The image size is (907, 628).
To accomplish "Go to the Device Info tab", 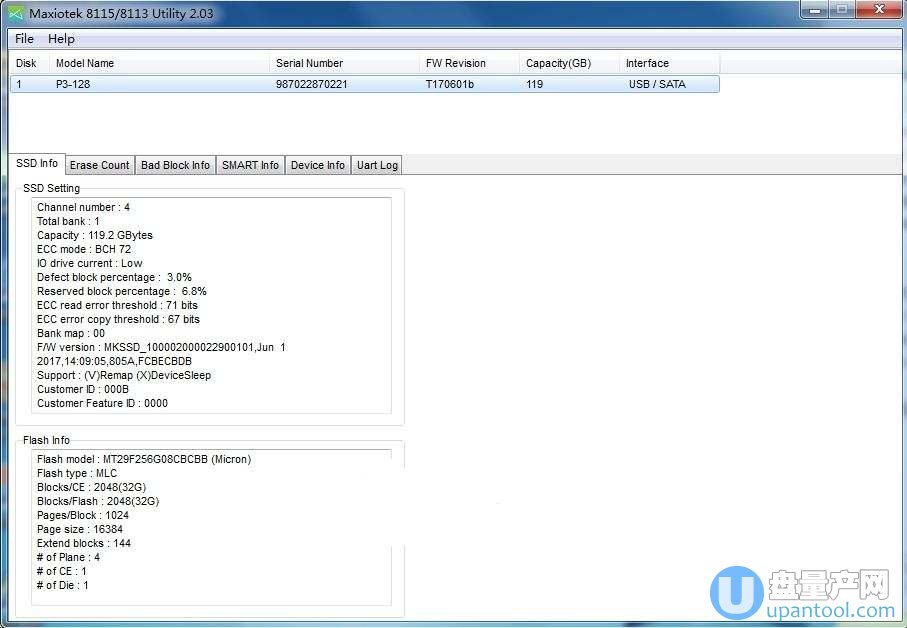I will coord(317,165).
